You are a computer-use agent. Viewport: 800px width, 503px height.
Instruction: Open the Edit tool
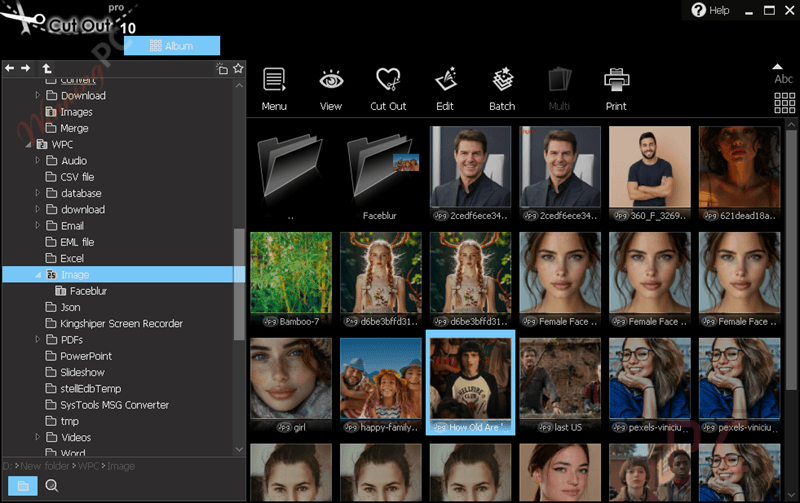(445, 89)
